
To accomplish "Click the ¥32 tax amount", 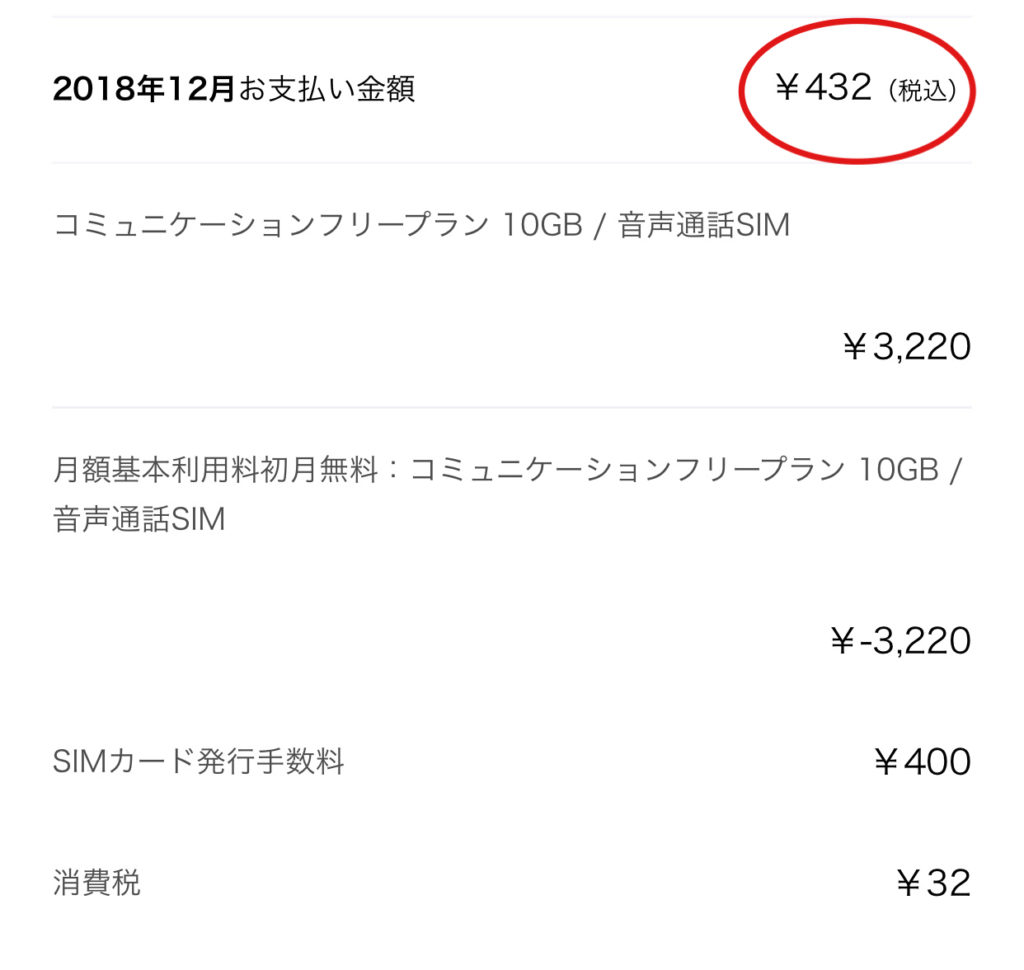I will coord(933,883).
